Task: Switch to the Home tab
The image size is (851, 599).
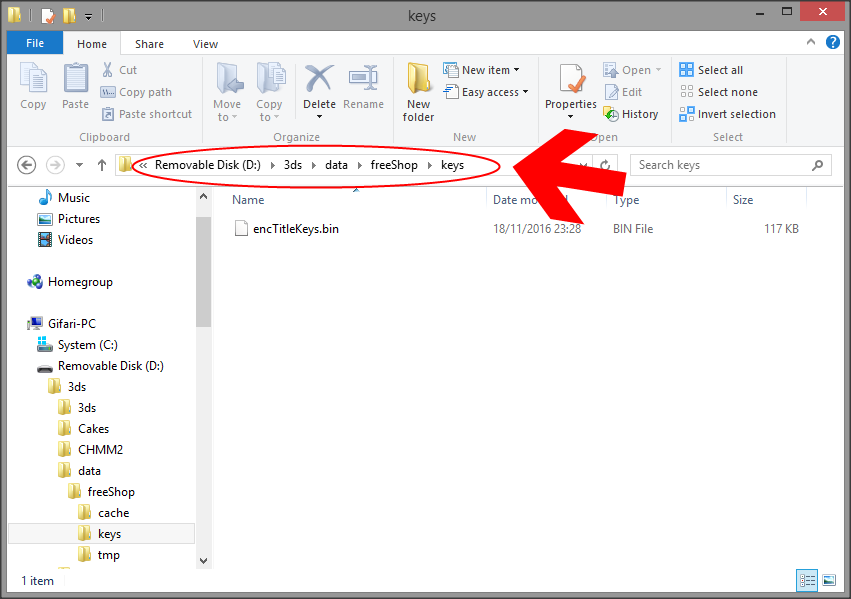Action: tap(92, 44)
